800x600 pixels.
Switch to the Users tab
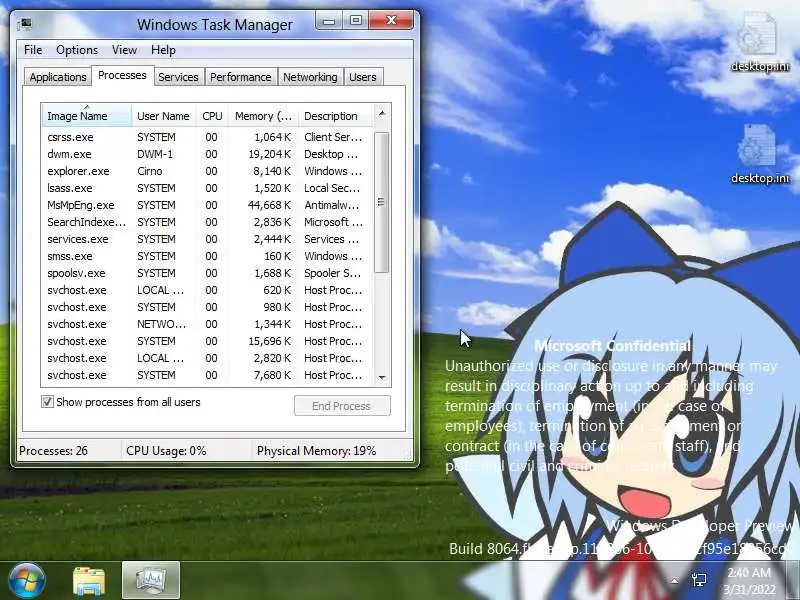tap(363, 77)
